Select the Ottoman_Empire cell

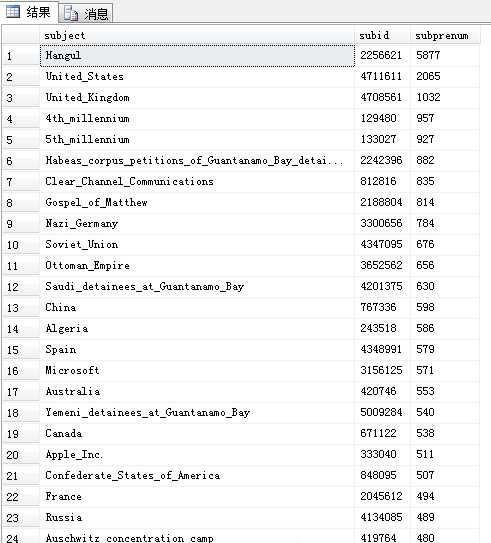[197, 266]
